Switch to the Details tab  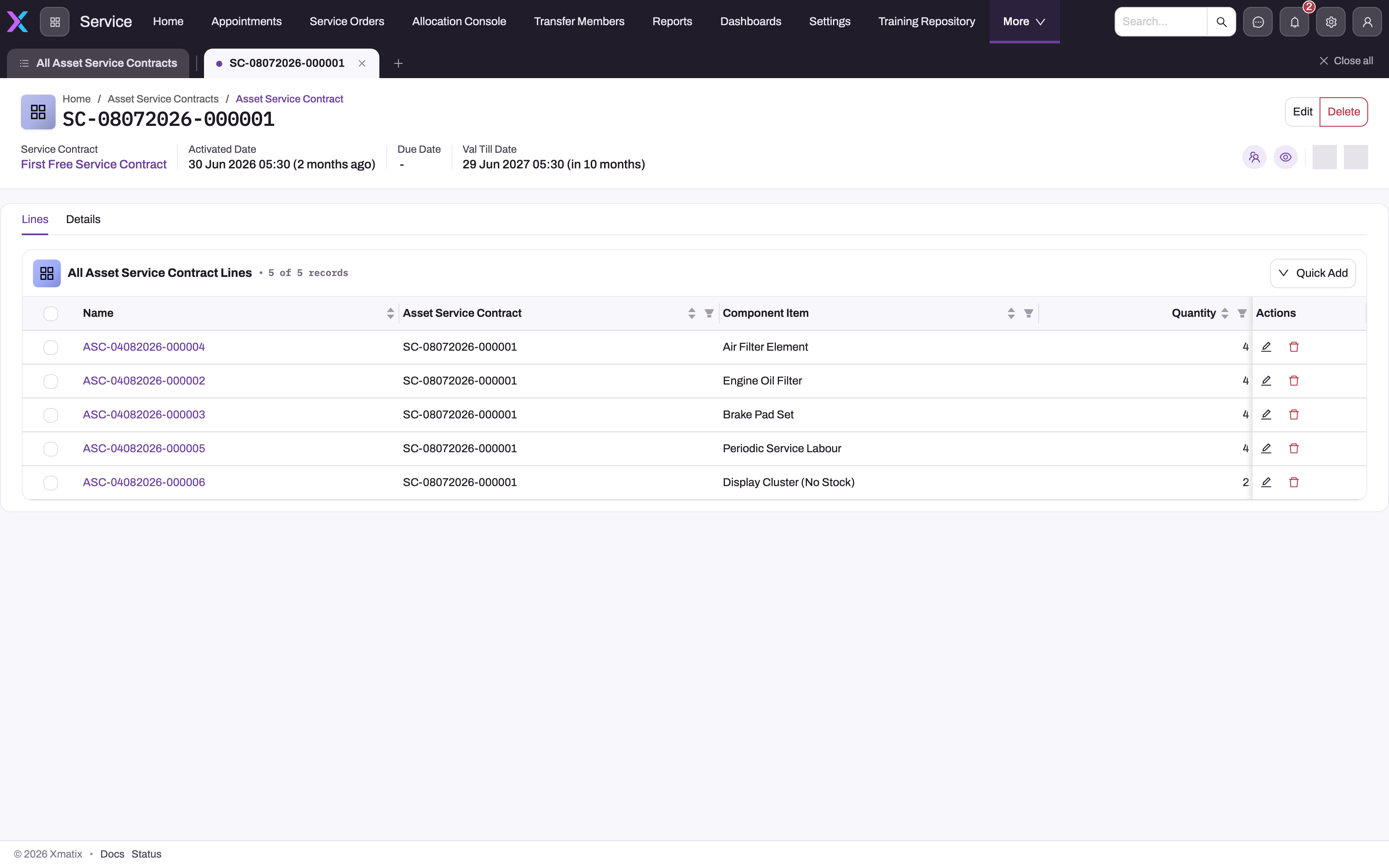tap(83, 219)
